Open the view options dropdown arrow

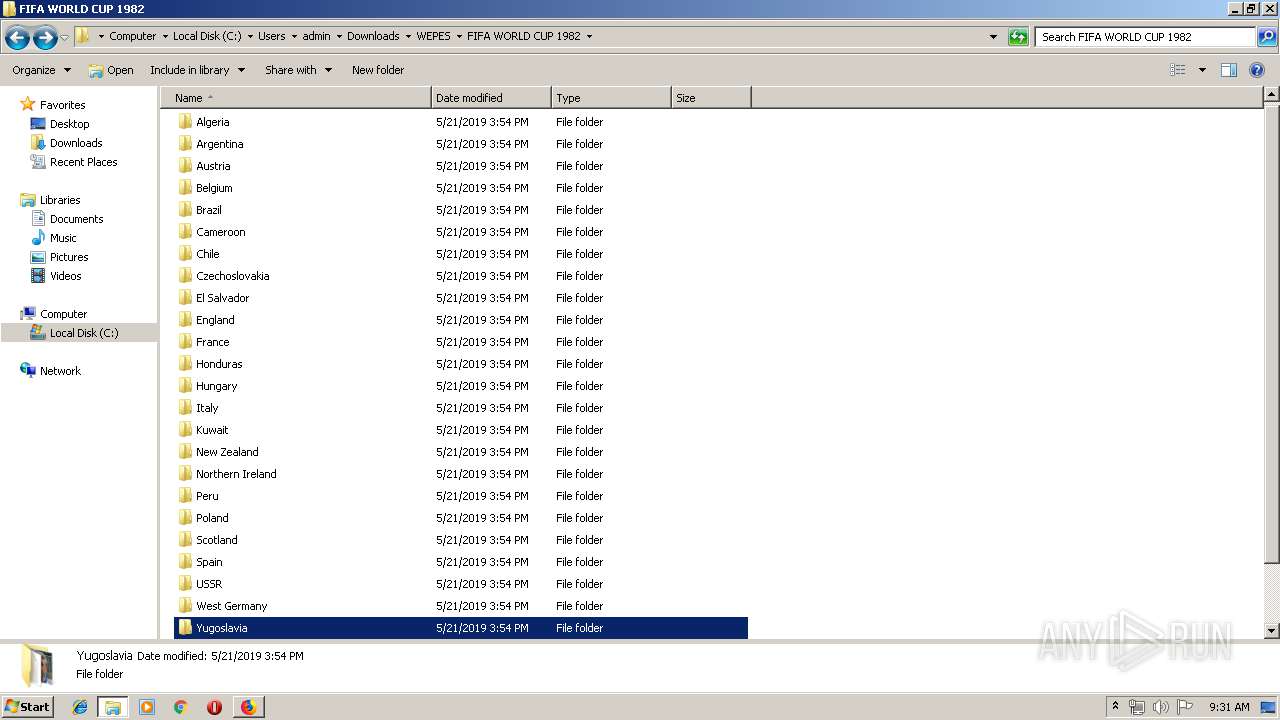(1202, 70)
